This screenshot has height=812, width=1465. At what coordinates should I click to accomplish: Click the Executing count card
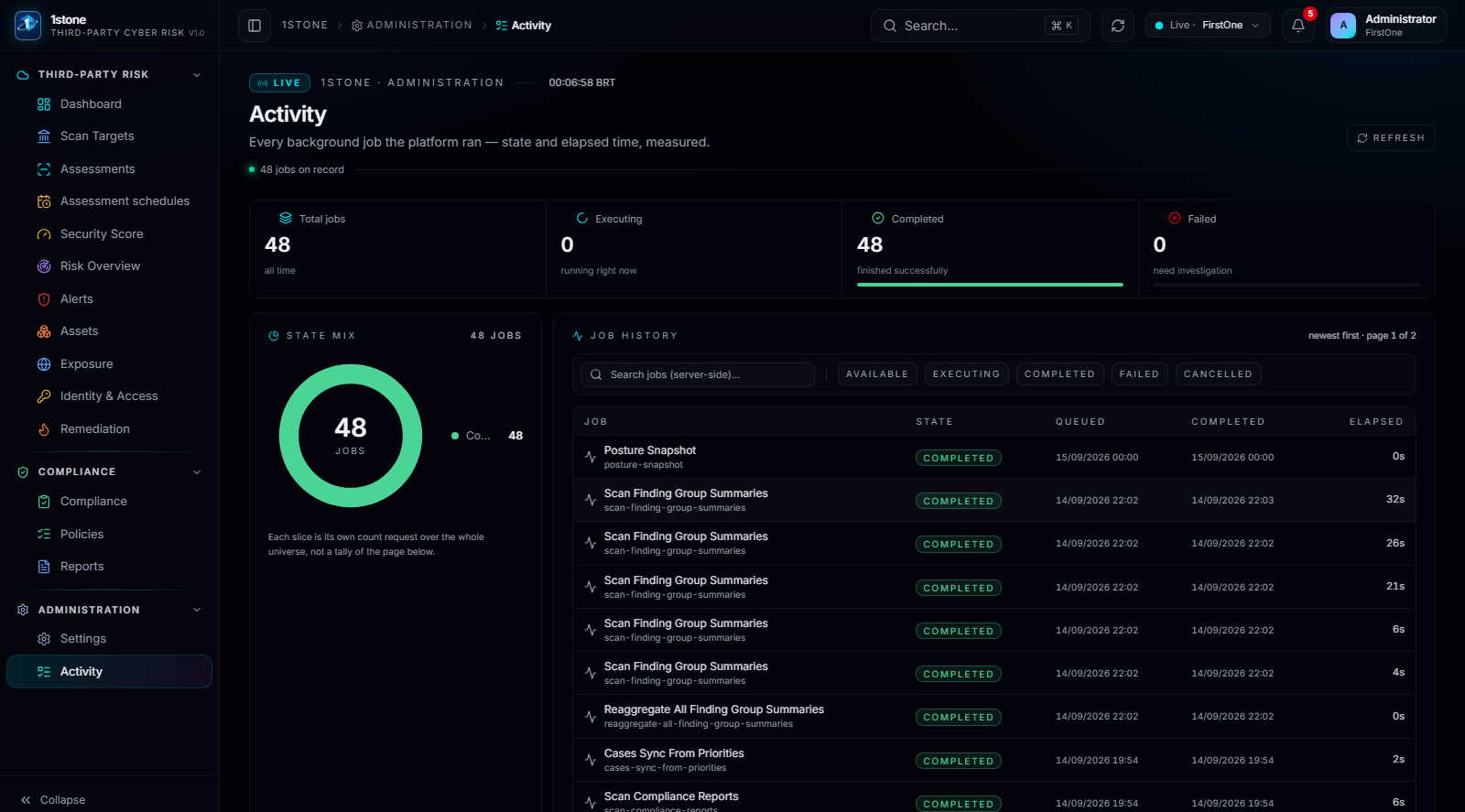pyautogui.click(x=694, y=249)
